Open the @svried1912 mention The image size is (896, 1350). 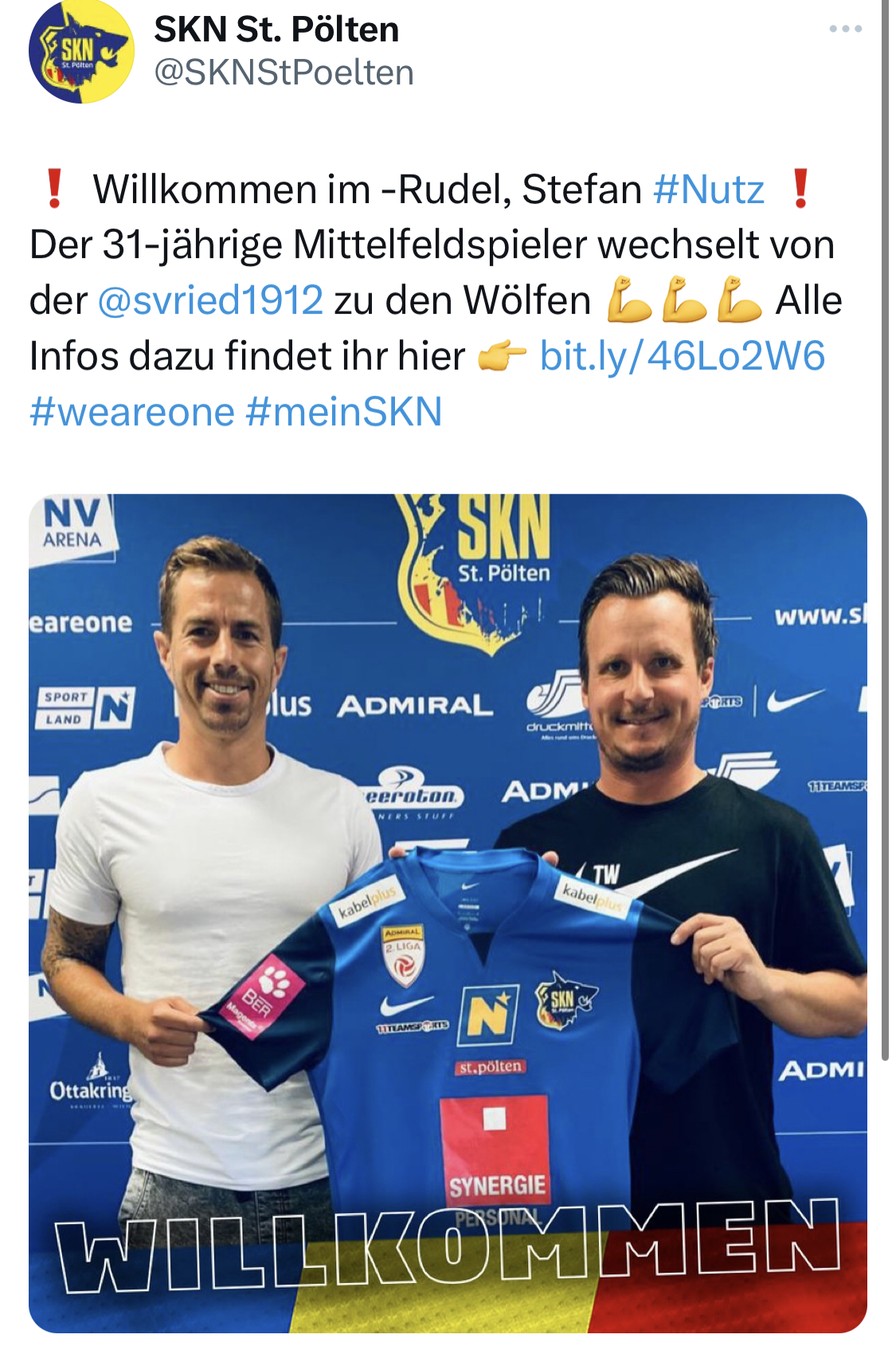[x=210, y=300]
